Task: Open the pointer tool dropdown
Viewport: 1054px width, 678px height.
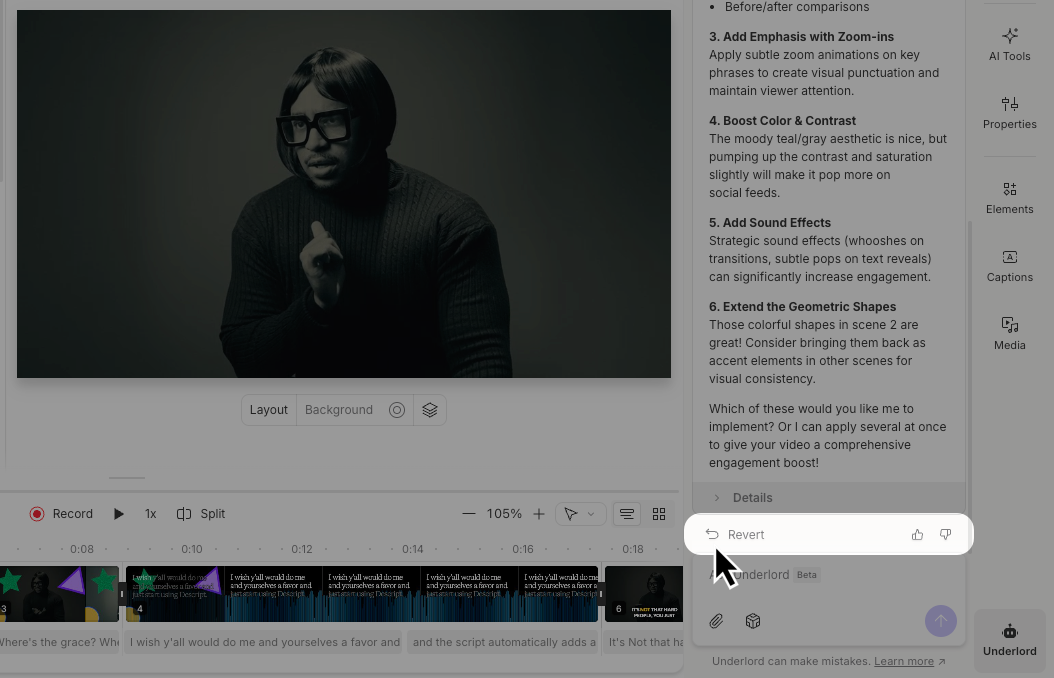Action: 579,514
